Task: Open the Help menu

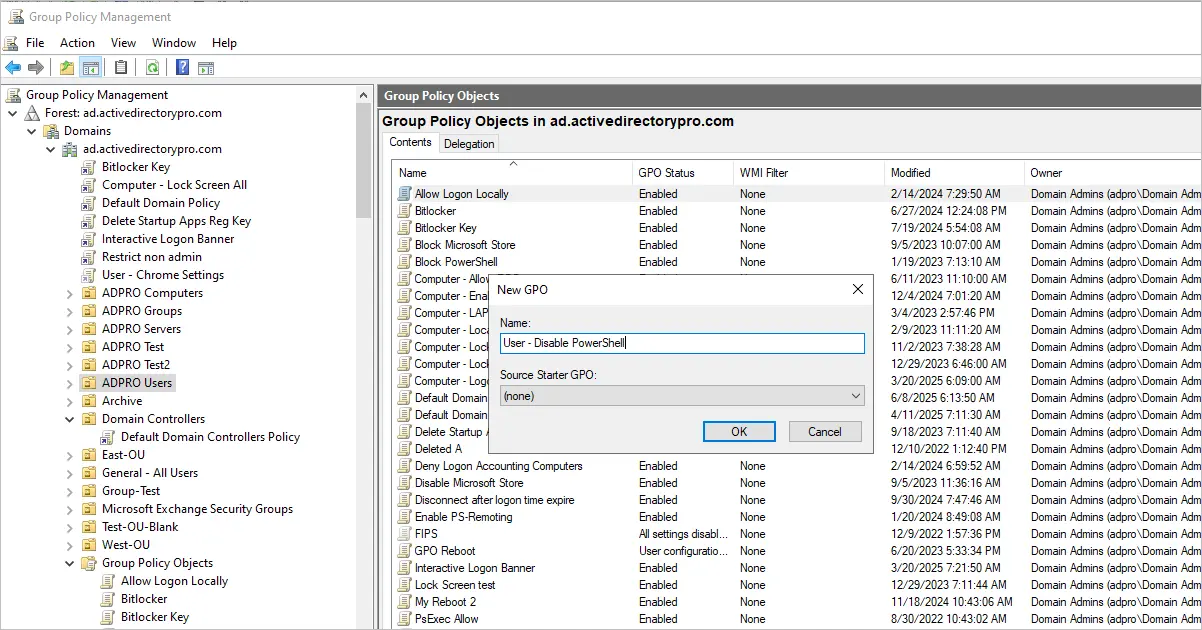Action: (x=224, y=43)
